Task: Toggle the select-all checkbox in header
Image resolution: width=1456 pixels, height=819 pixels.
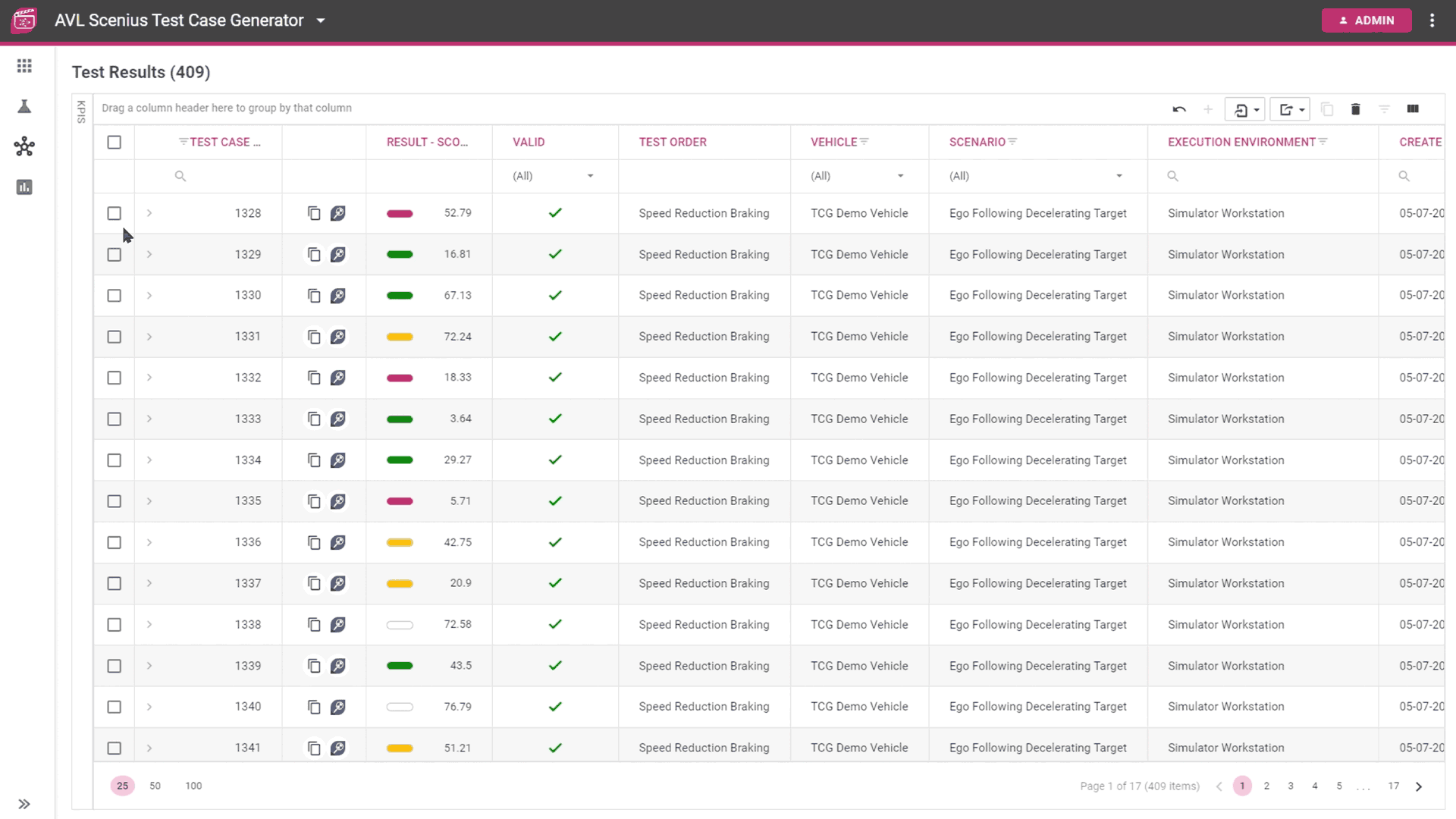Action: (x=115, y=142)
